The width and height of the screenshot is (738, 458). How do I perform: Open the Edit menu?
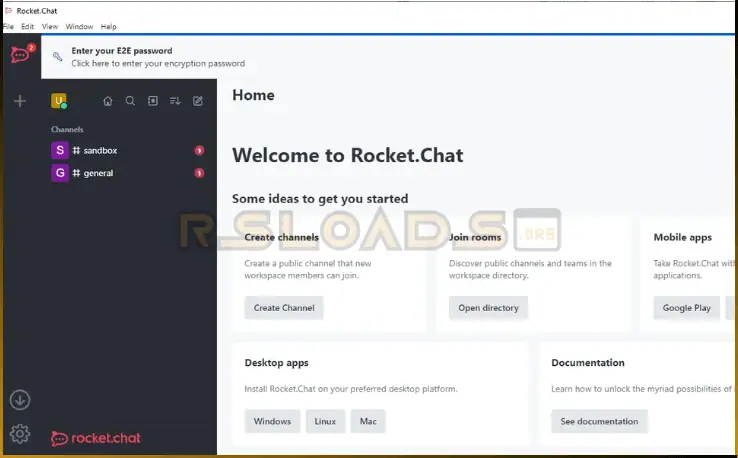[x=27, y=26]
